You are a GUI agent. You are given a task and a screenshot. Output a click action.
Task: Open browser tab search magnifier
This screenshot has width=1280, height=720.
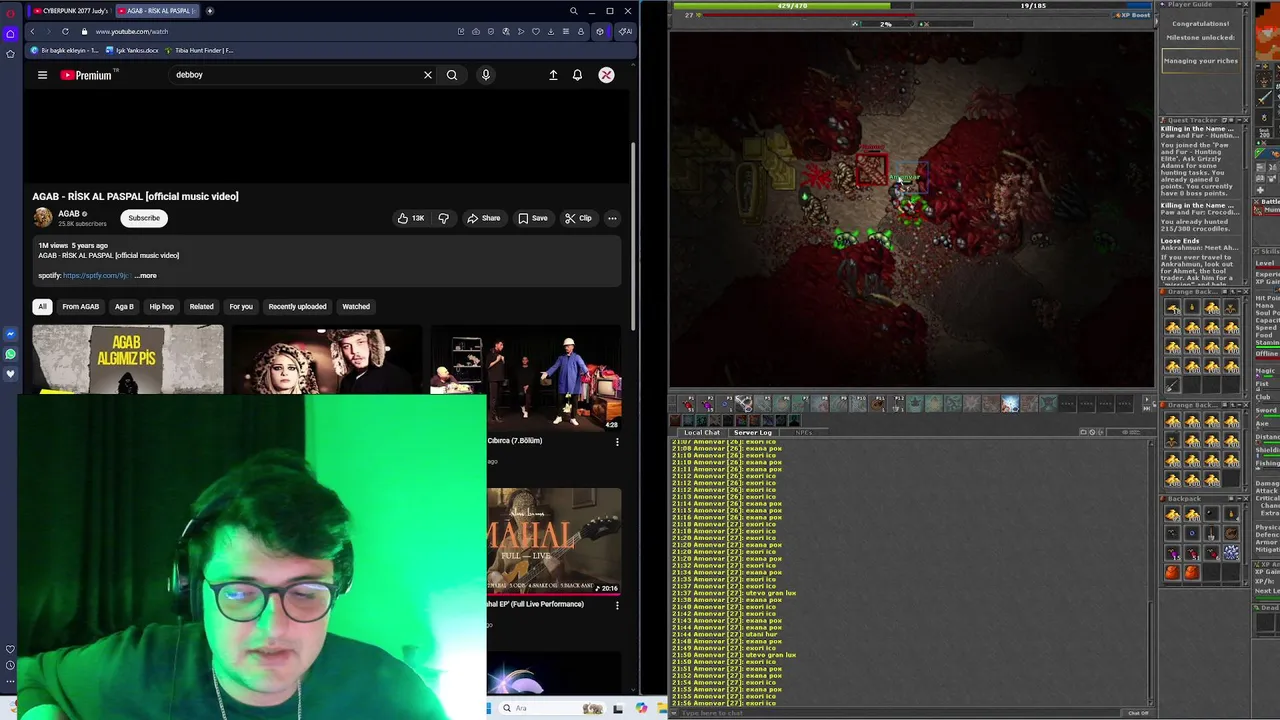573,11
